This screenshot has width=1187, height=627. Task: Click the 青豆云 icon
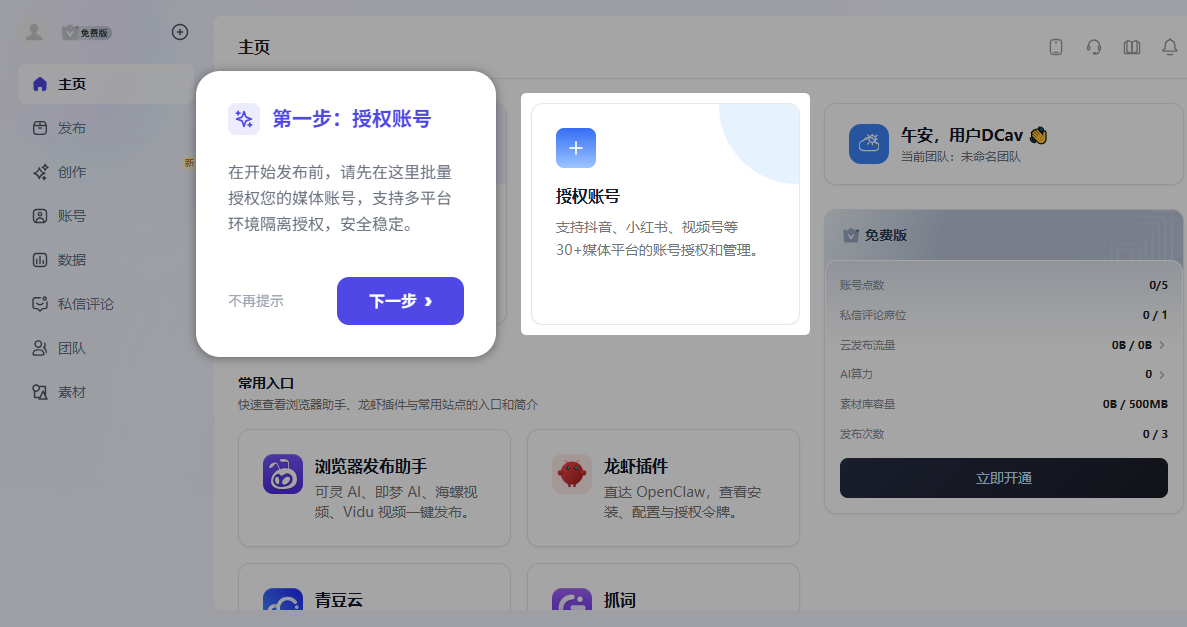pos(282,599)
